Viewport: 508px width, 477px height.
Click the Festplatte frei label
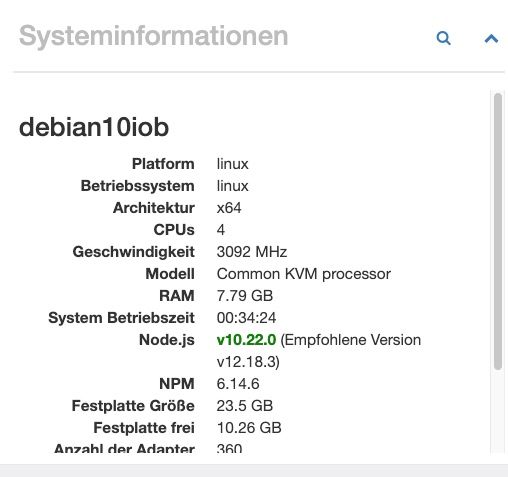(144, 428)
